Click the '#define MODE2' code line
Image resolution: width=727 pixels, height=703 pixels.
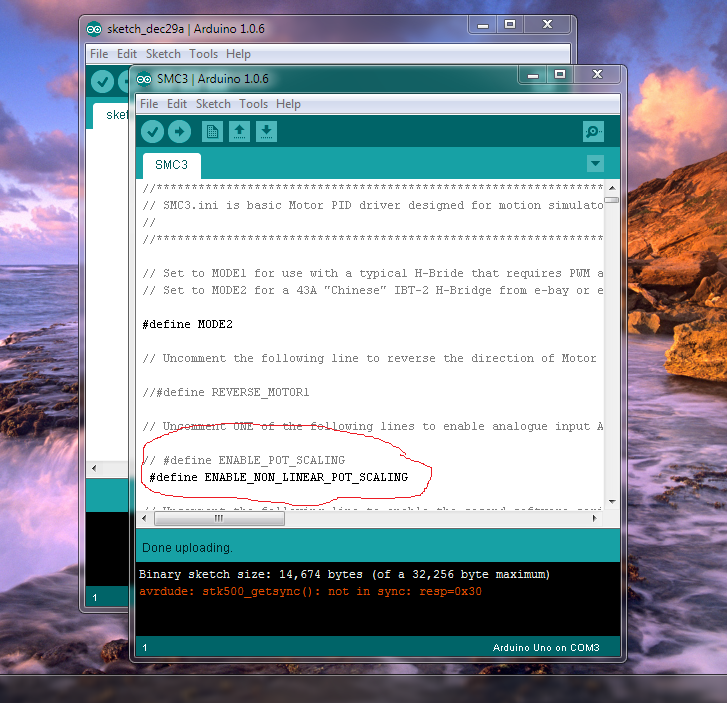click(188, 324)
